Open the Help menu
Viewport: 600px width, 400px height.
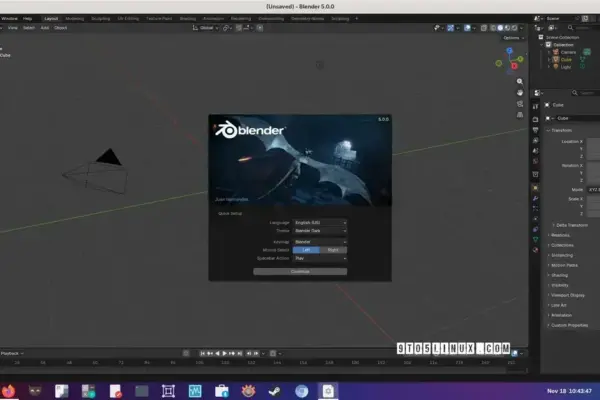28,18
